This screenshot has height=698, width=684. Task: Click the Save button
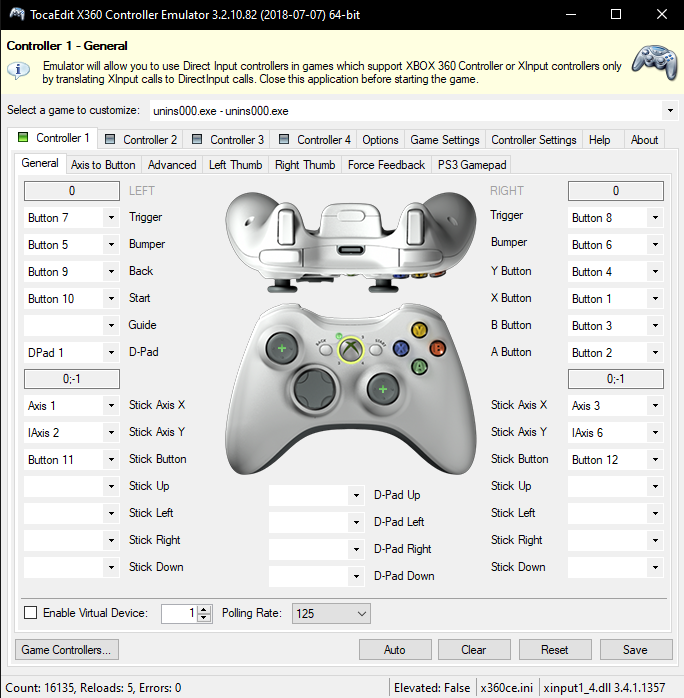tap(635, 649)
